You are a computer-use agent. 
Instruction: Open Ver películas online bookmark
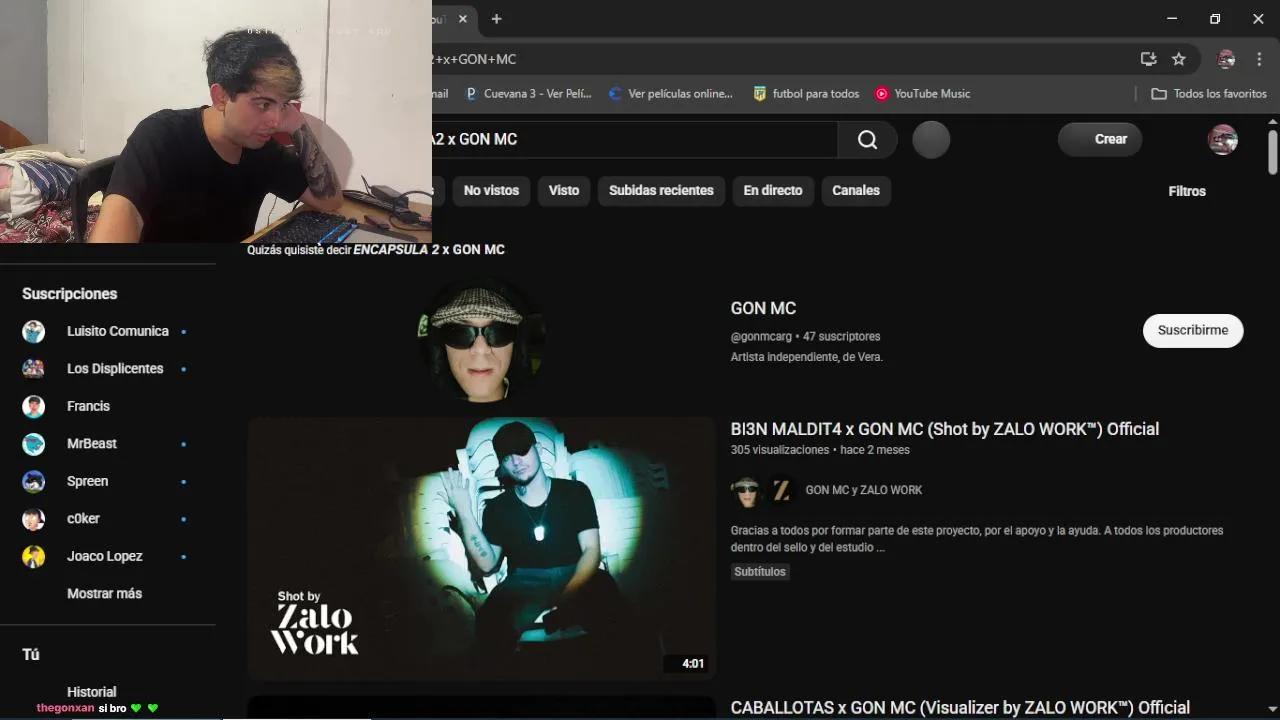coord(670,94)
